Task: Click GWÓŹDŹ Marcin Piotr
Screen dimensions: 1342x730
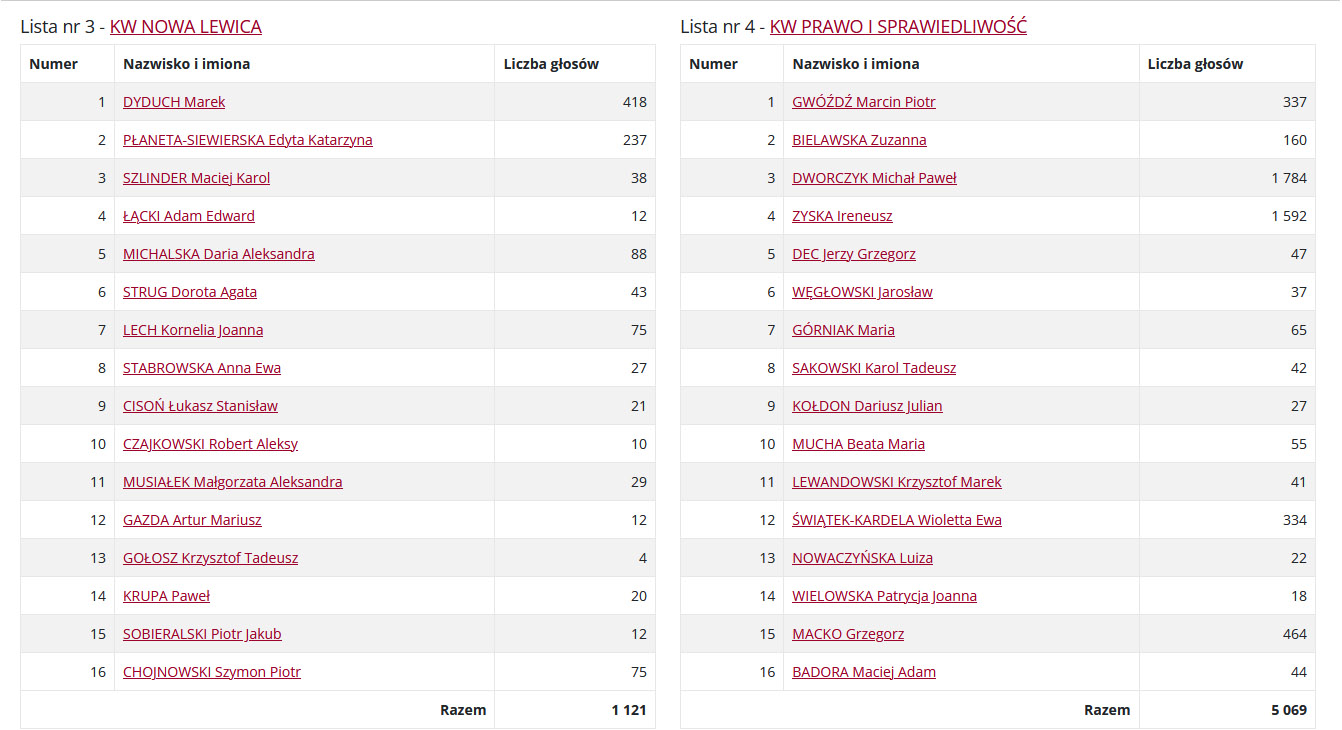Action: click(x=863, y=102)
